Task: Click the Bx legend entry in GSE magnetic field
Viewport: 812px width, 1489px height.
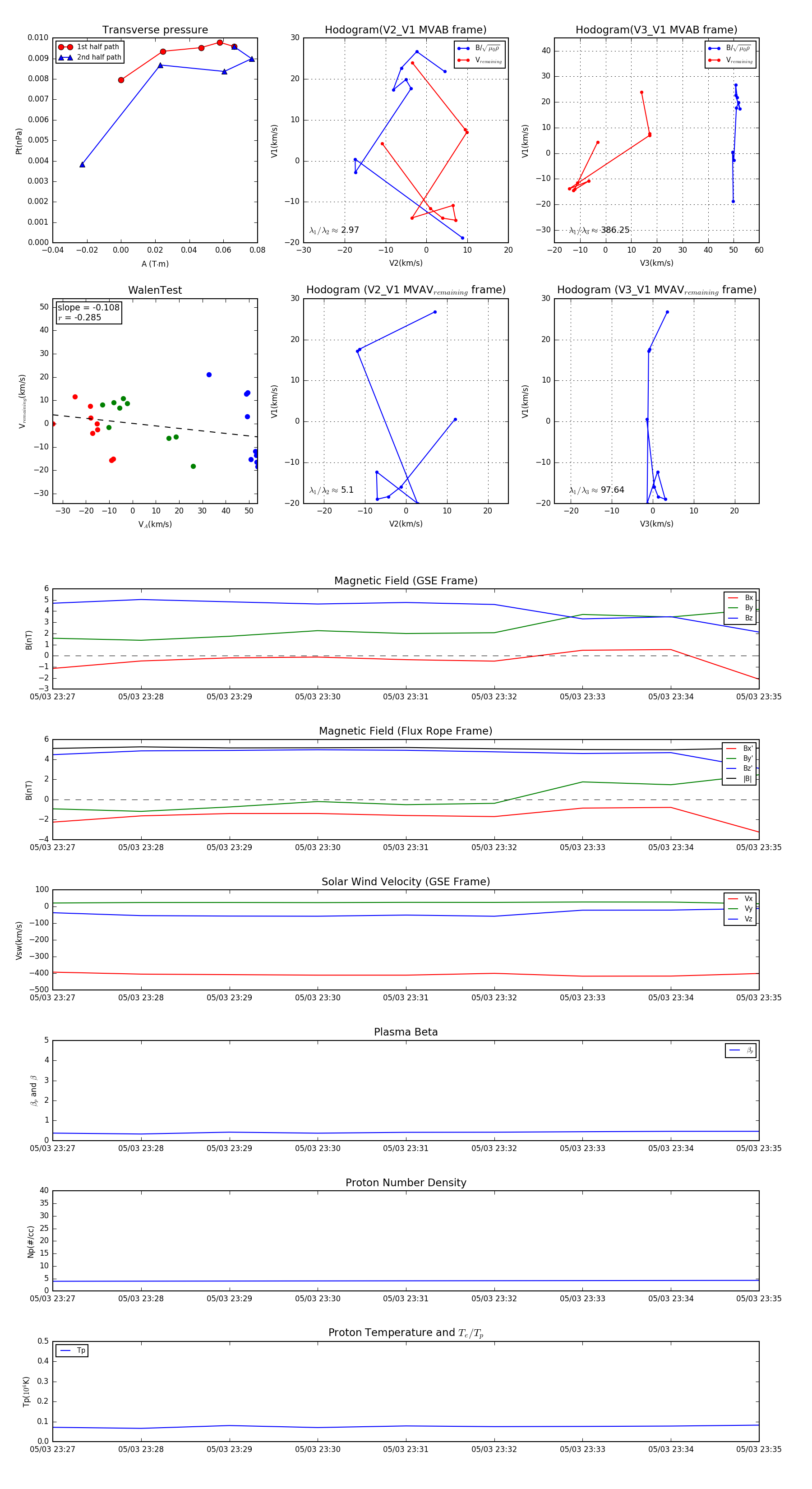Action: coord(740,598)
